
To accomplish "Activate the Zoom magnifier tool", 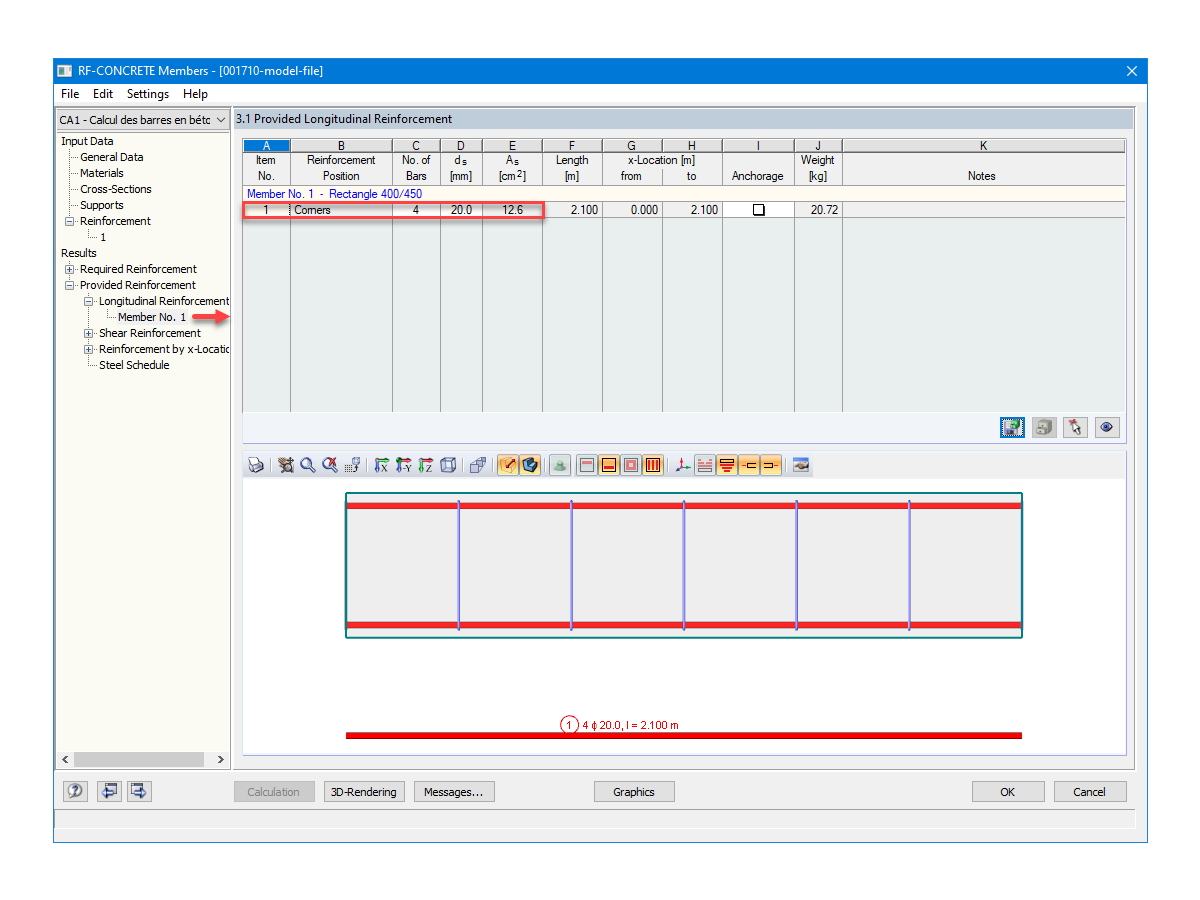I will pos(307,465).
